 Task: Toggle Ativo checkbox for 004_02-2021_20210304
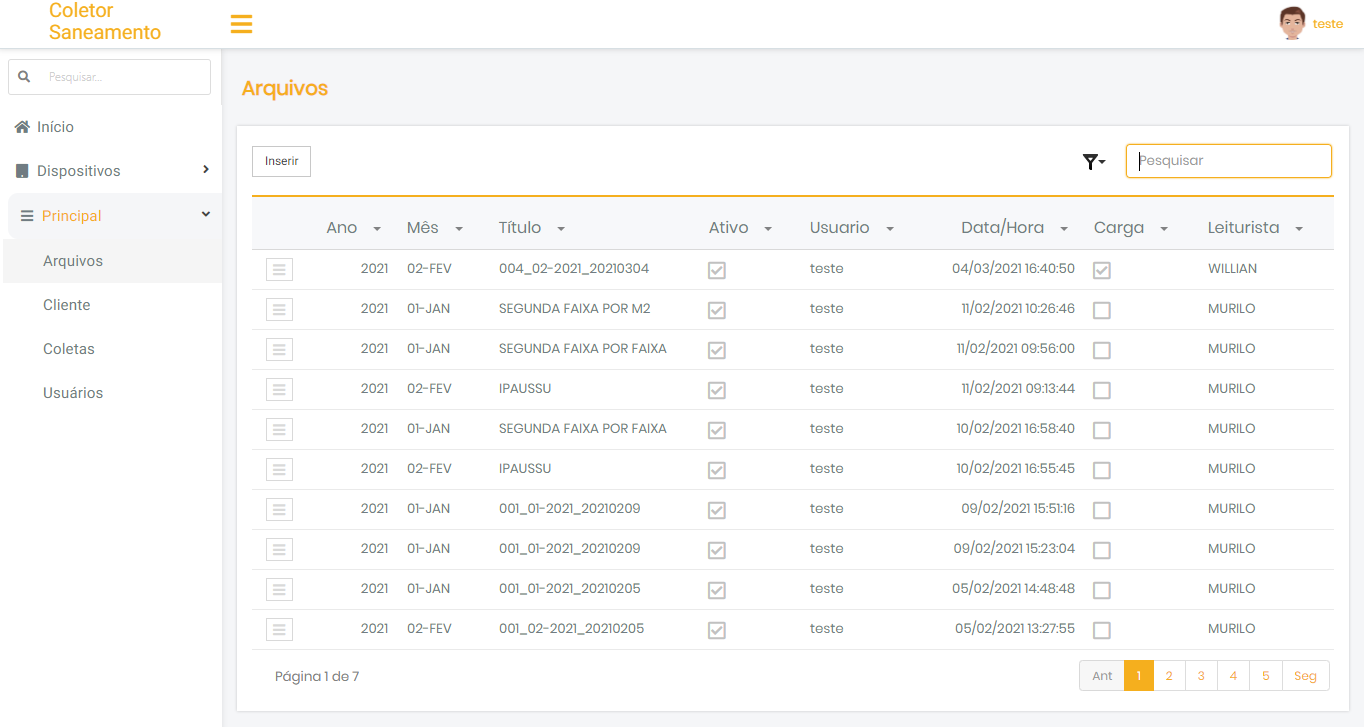coord(716,270)
